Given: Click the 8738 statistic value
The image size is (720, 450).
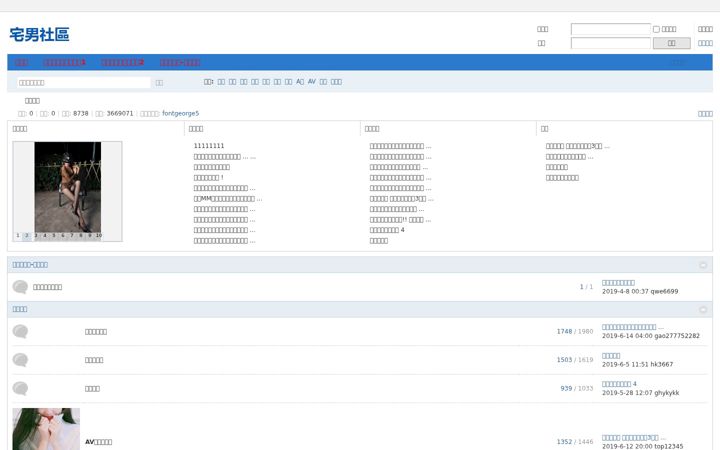Looking at the screenshot, I should click(x=81, y=113).
